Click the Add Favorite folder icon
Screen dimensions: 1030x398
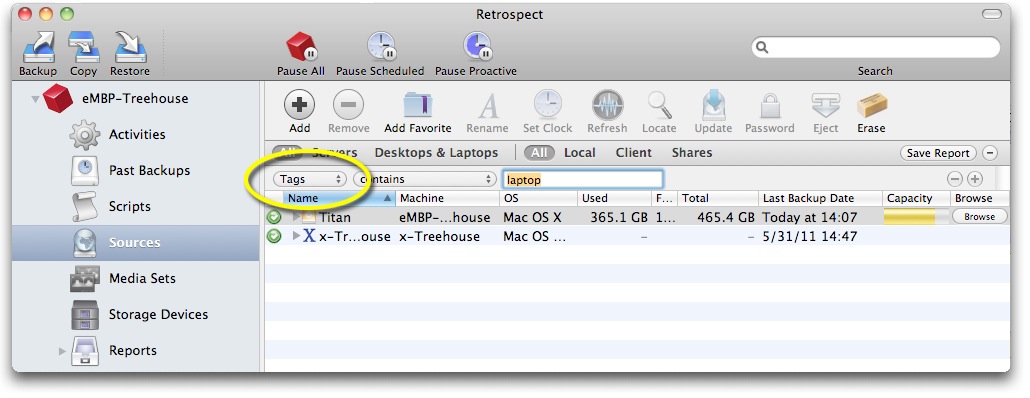[x=417, y=104]
